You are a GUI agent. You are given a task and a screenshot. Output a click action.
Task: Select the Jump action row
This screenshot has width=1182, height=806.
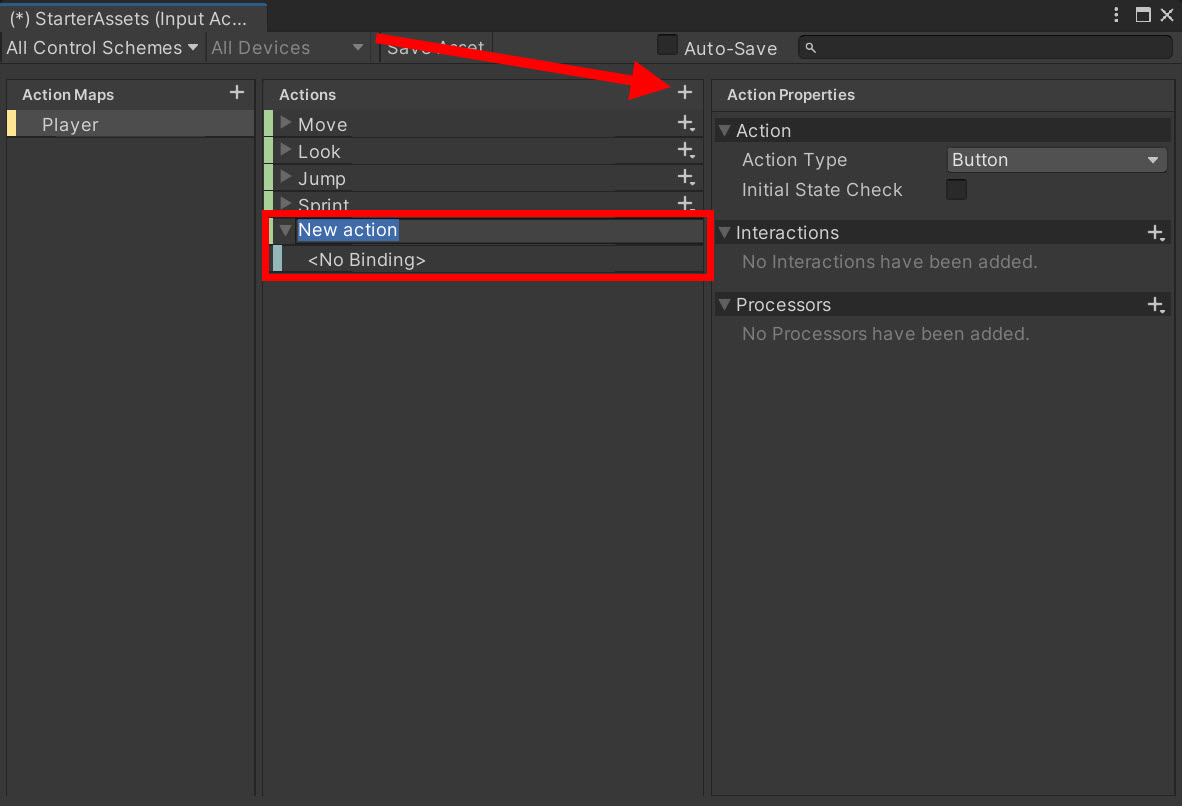pyautogui.click(x=483, y=178)
